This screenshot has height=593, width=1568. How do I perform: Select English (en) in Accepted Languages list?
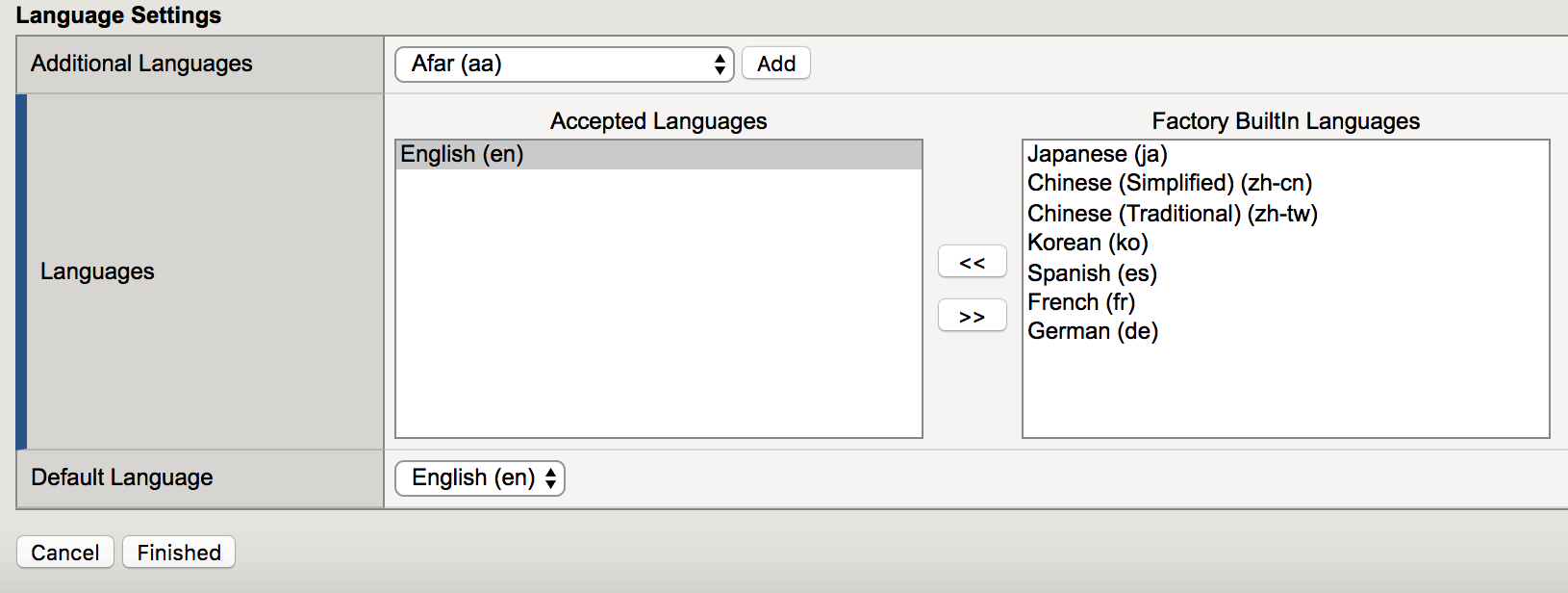(659, 154)
